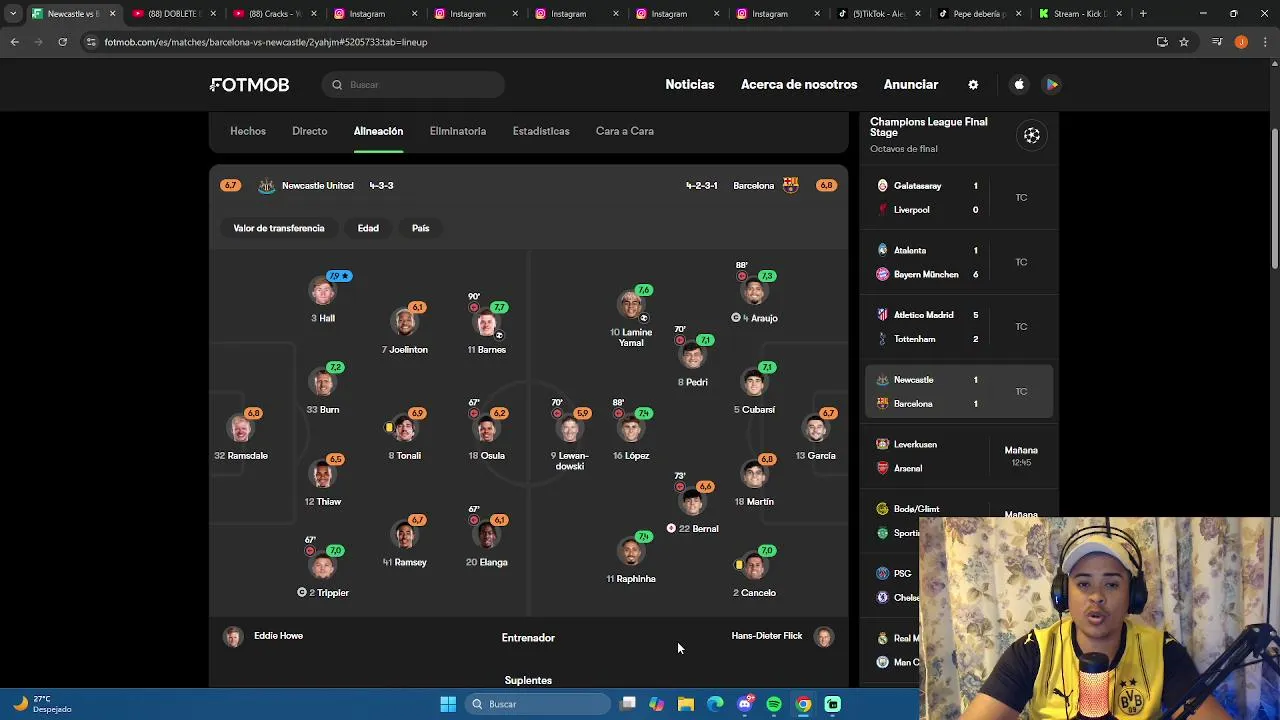Click Hall's player photo
This screenshot has width=1280, height=720.
click(322, 292)
